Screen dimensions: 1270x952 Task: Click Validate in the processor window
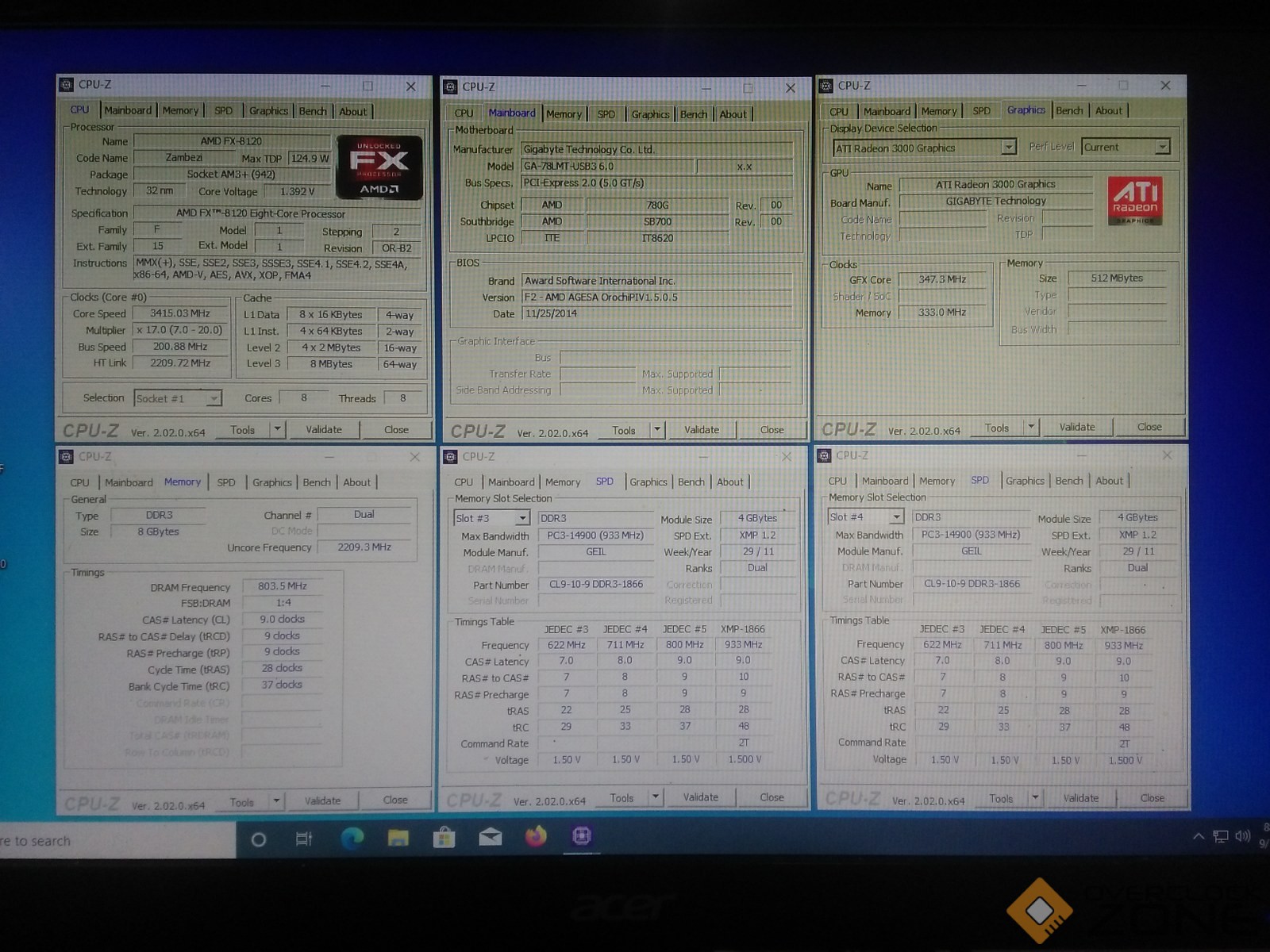[x=324, y=429]
